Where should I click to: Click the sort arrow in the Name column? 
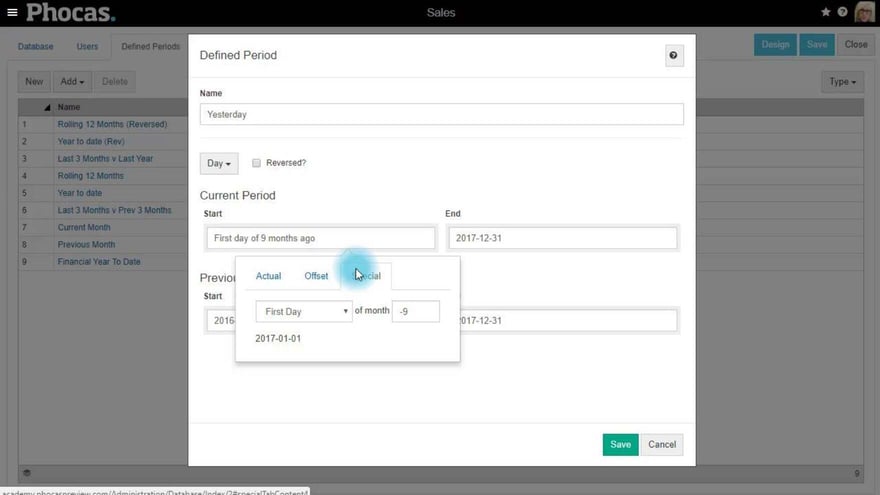click(46, 107)
